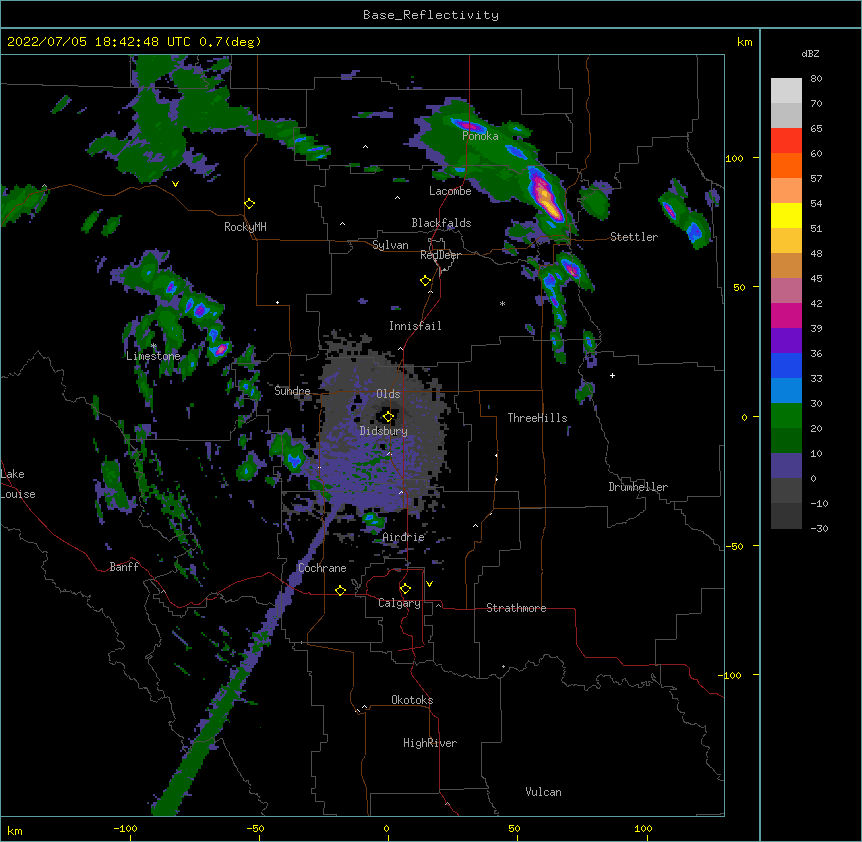862x842 pixels.
Task: Select the ThreeHills label
Action: [x=537, y=418]
